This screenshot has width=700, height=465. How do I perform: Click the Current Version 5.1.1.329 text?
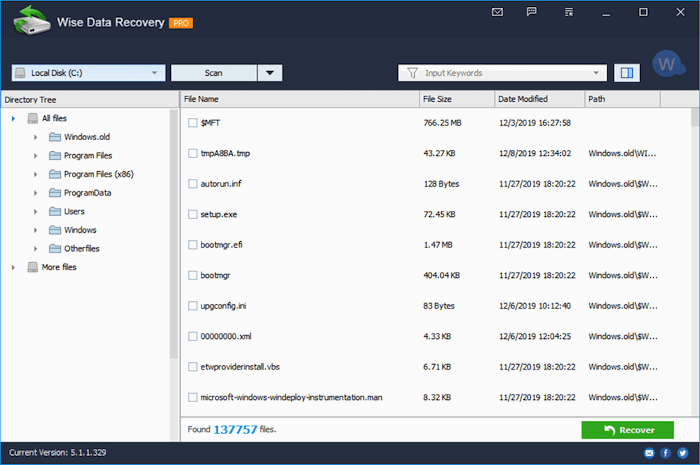tap(58, 453)
